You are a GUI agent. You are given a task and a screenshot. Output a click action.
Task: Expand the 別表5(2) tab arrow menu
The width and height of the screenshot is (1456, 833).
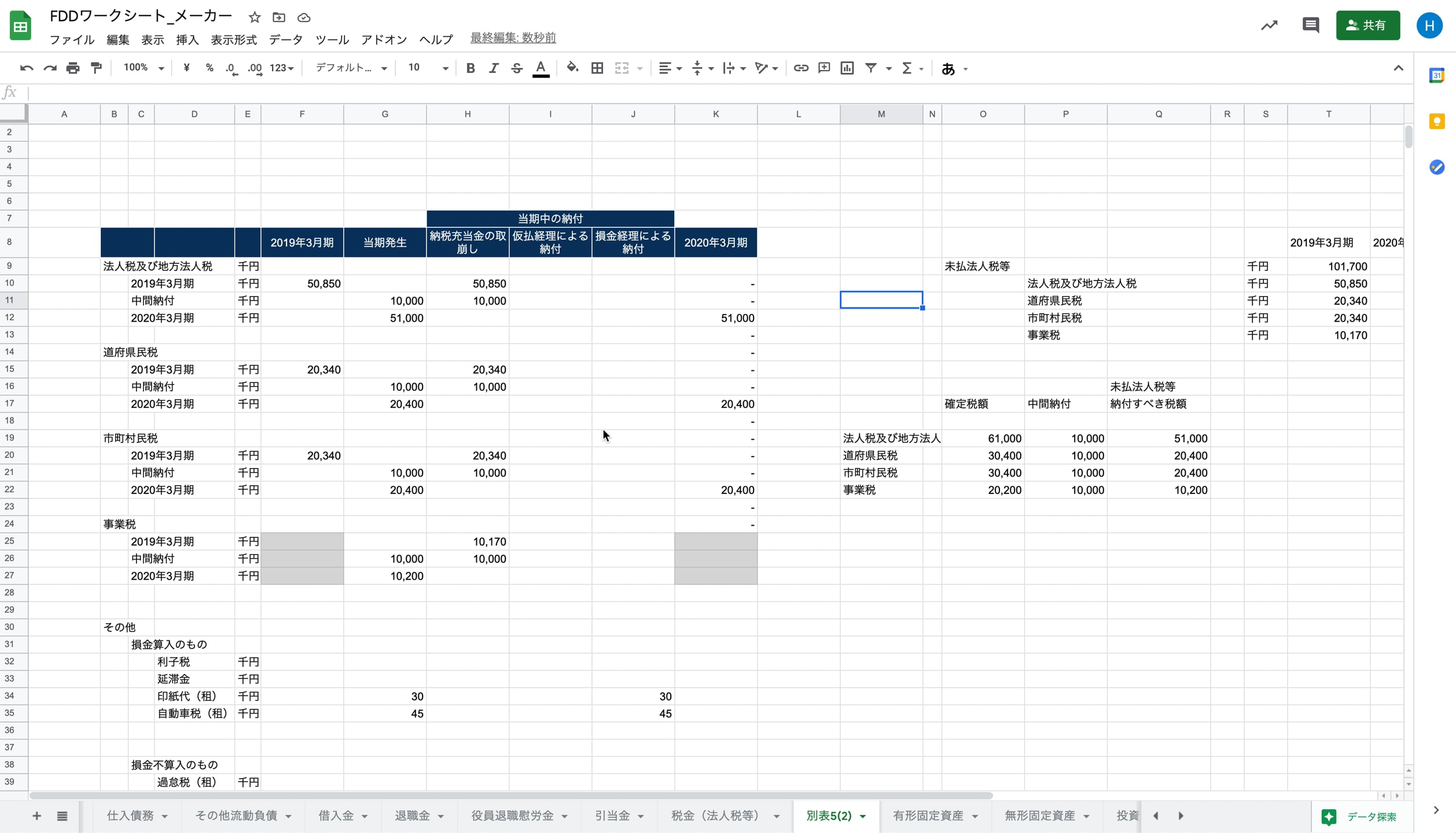[863, 816]
